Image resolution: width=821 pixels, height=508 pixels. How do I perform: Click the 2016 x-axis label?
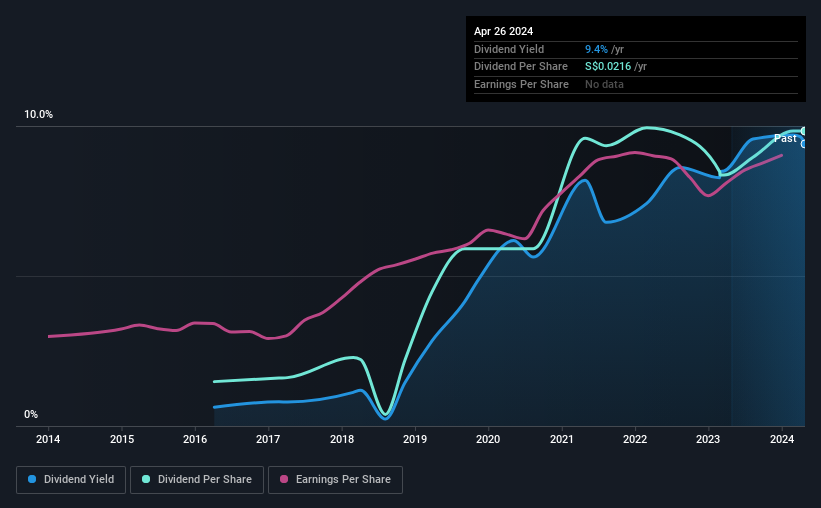[x=195, y=439]
